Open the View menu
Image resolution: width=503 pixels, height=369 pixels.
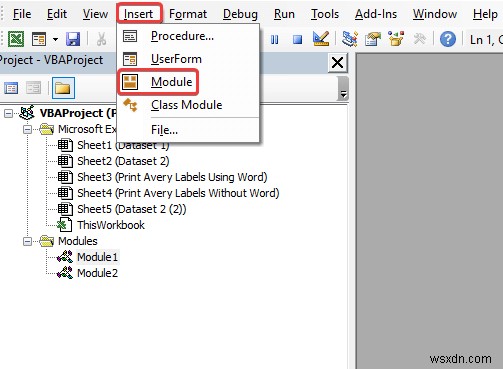95,14
